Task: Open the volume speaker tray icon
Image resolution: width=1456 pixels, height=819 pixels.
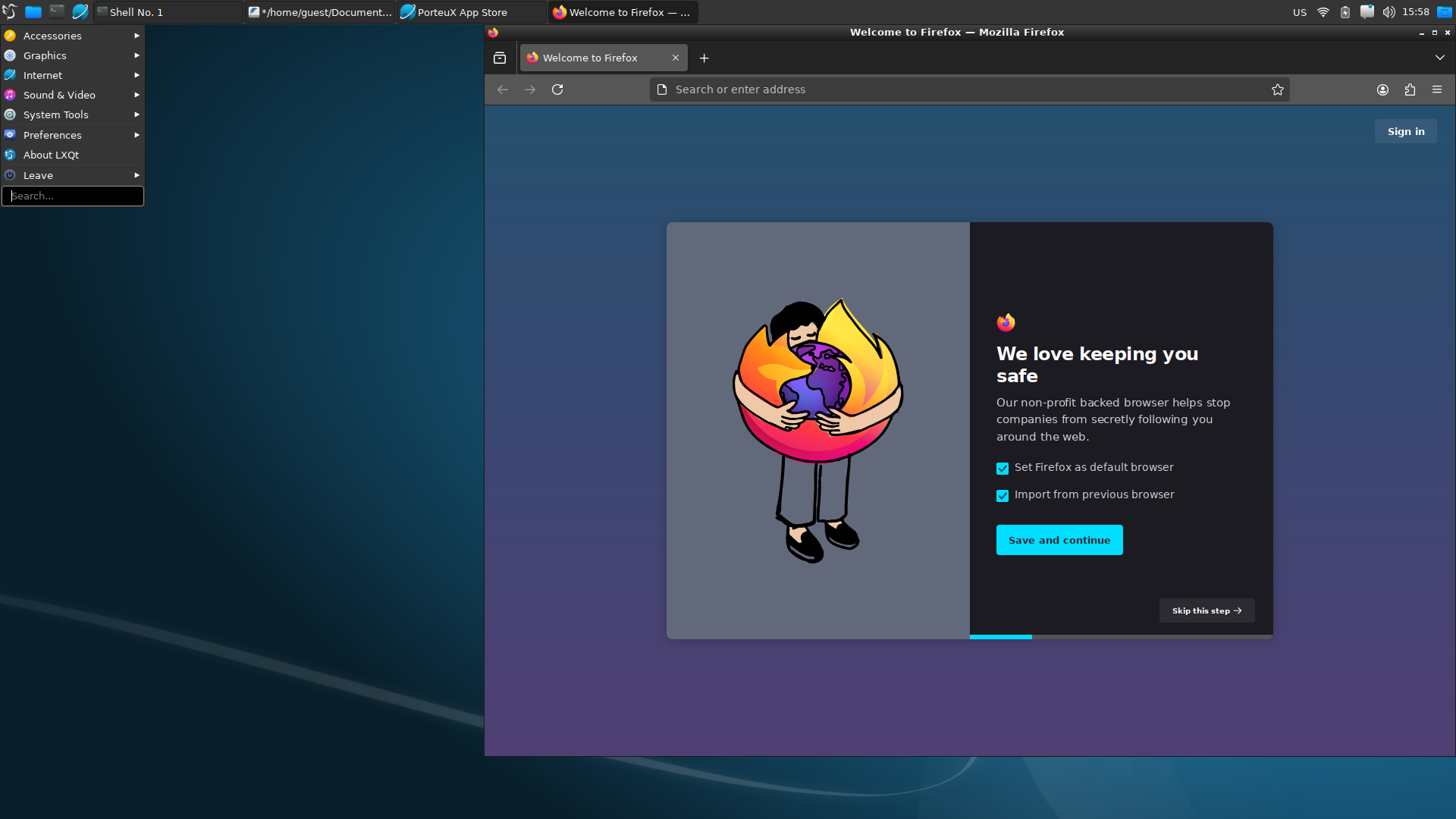Action: pyautogui.click(x=1389, y=12)
